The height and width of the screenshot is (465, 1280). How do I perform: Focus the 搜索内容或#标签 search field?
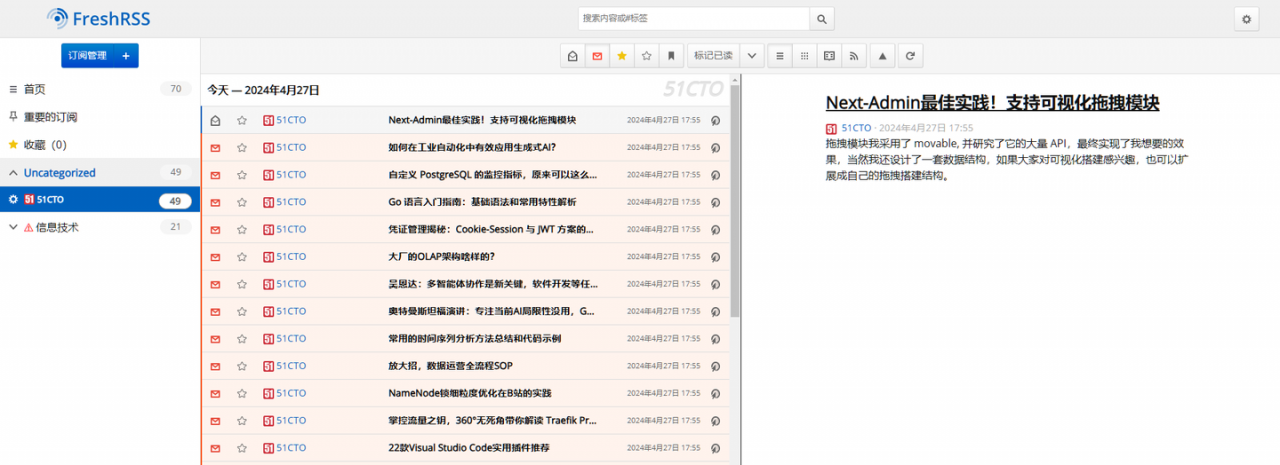tap(693, 18)
